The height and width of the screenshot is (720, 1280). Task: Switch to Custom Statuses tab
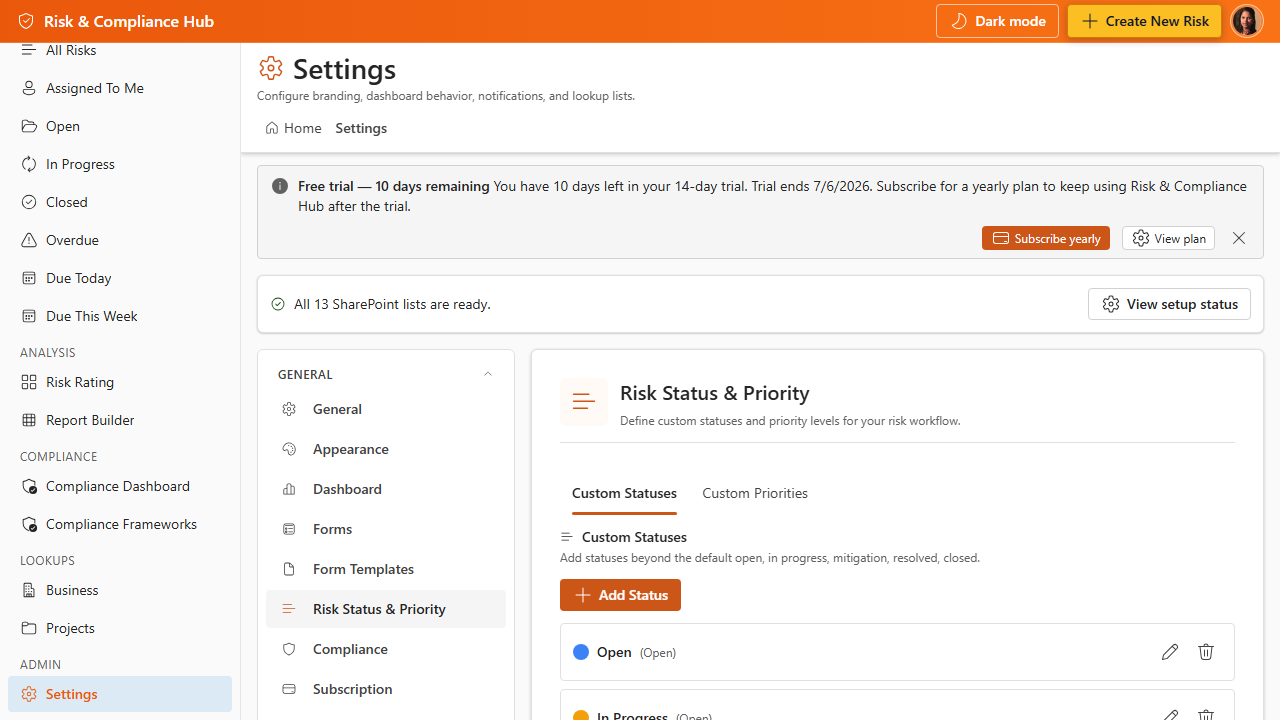click(624, 493)
